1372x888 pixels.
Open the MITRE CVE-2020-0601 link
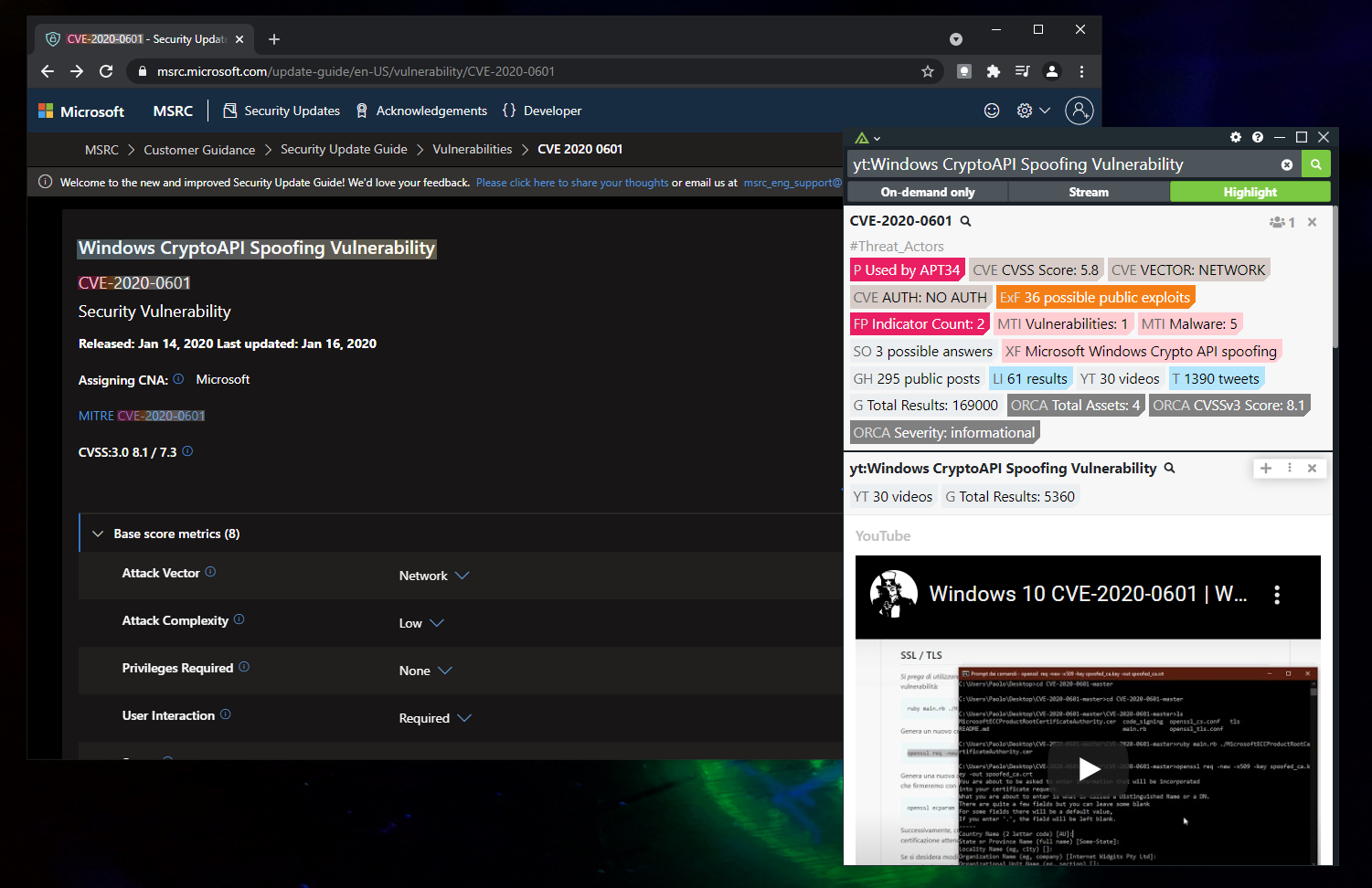click(142, 416)
